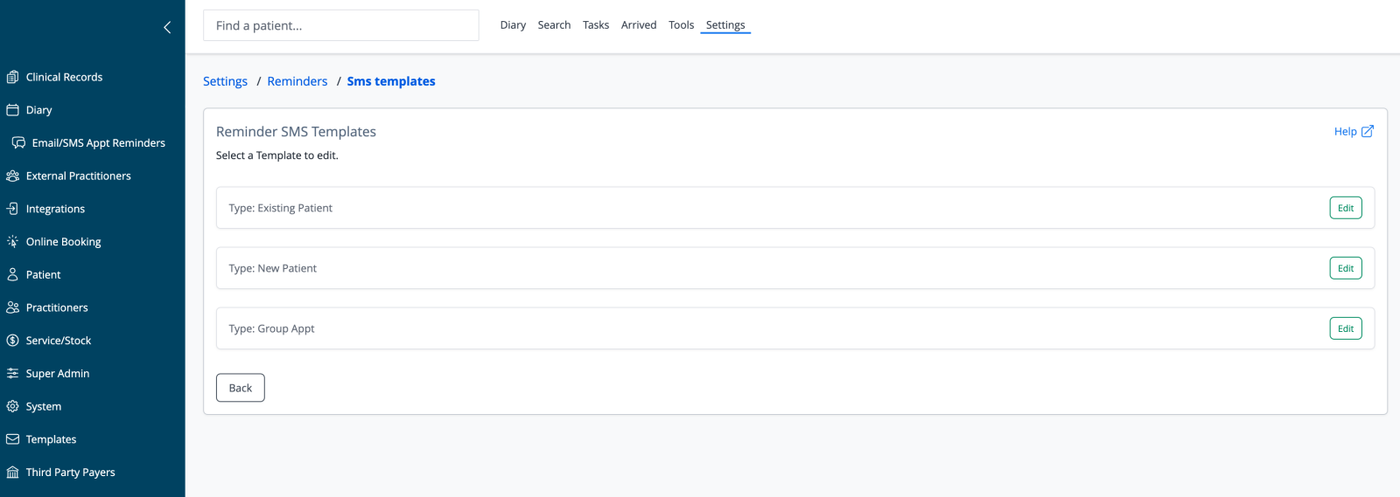Edit the Existing Patient template
This screenshot has width=1400, height=497.
pos(1345,208)
